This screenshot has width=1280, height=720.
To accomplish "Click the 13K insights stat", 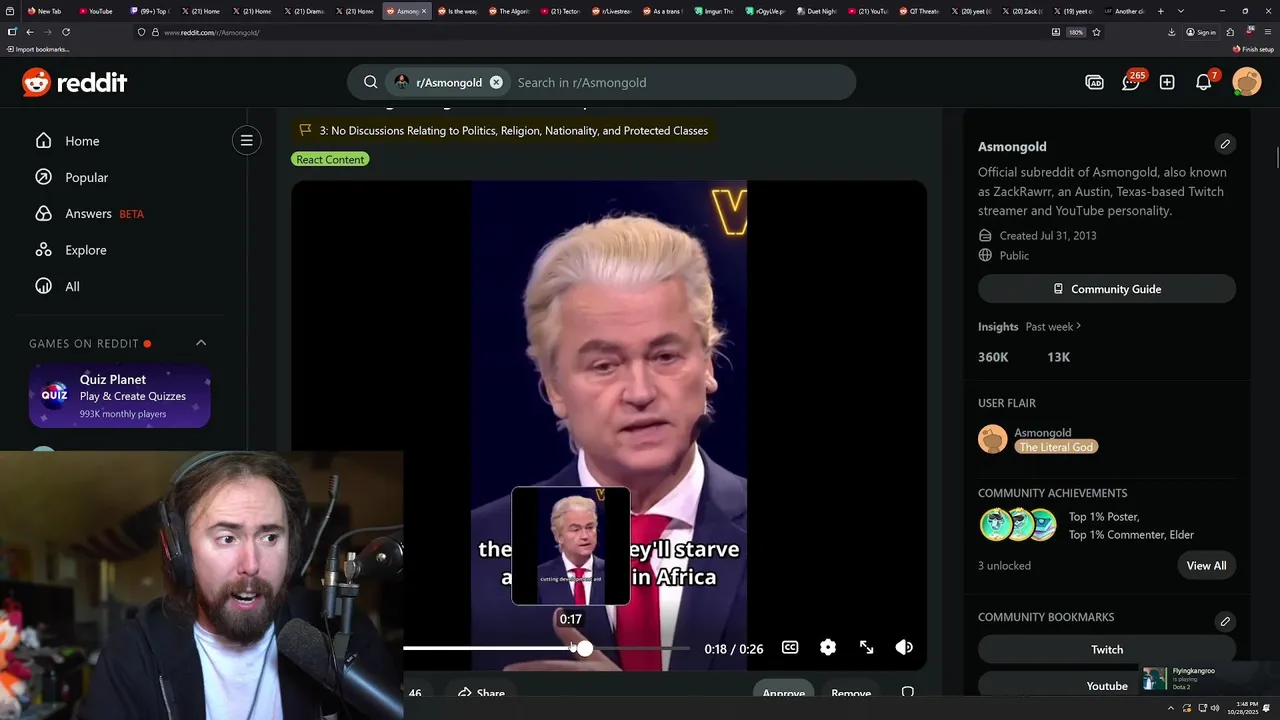I will click(1058, 357).
